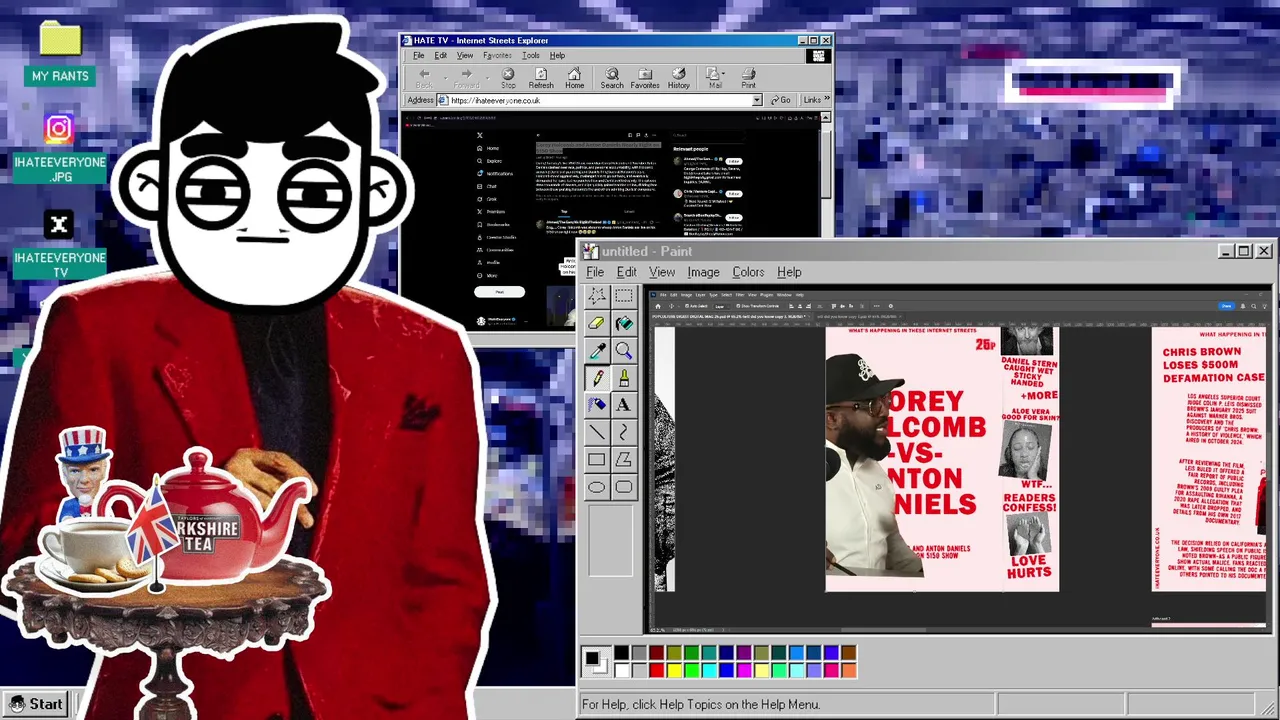Open the View menu in Paint

point(662,272)
